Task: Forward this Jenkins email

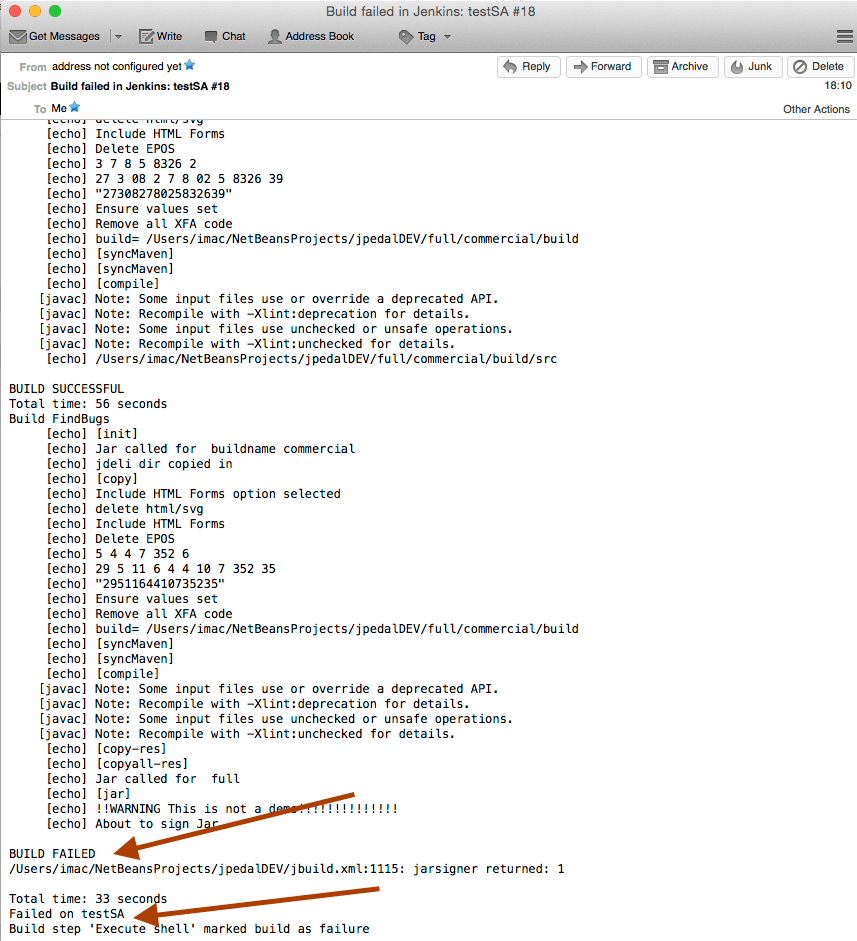Action: 603,67
